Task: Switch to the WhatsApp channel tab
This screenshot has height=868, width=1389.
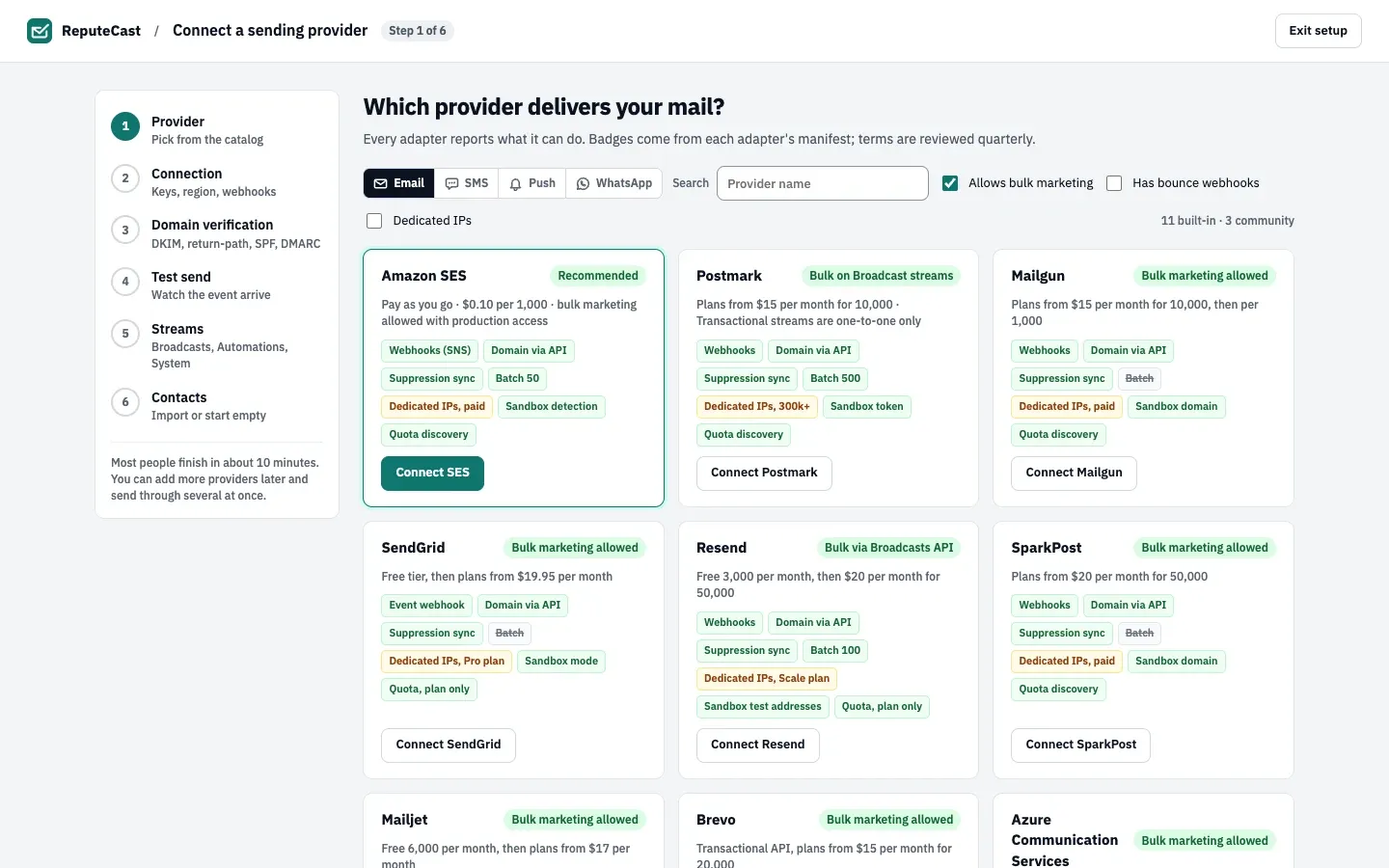Action: (x=613, y=183)
